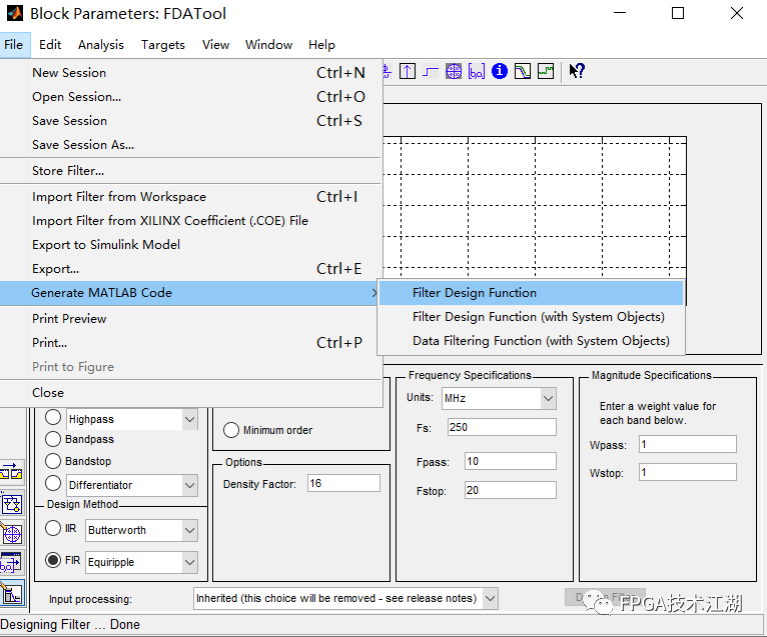The height and width of the screenshot is (637, 767).
Task: Click the Impulse Response toolbar icon
Action: (x=407, y=71)
